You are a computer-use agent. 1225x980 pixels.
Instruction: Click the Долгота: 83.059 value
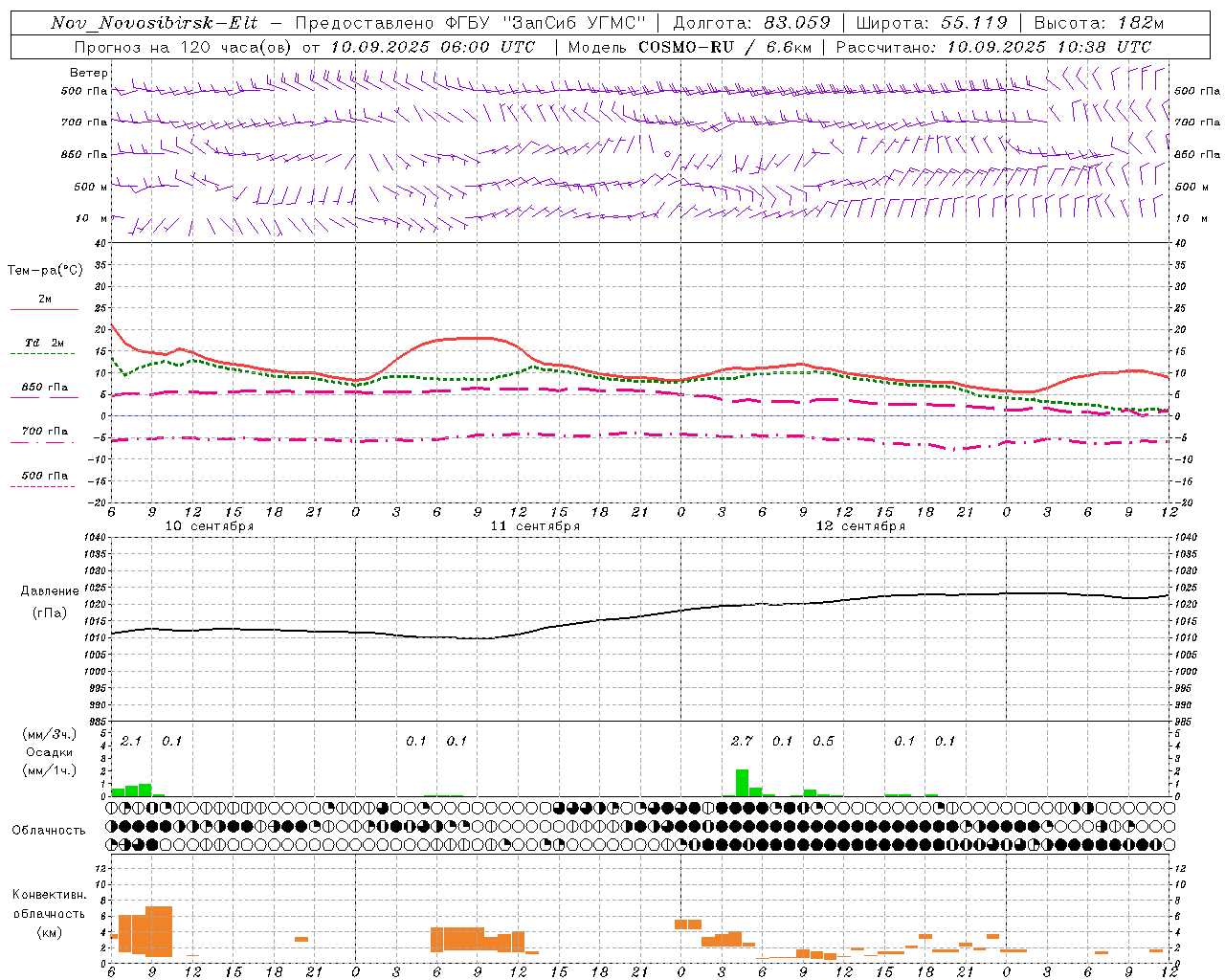[752, 23]
